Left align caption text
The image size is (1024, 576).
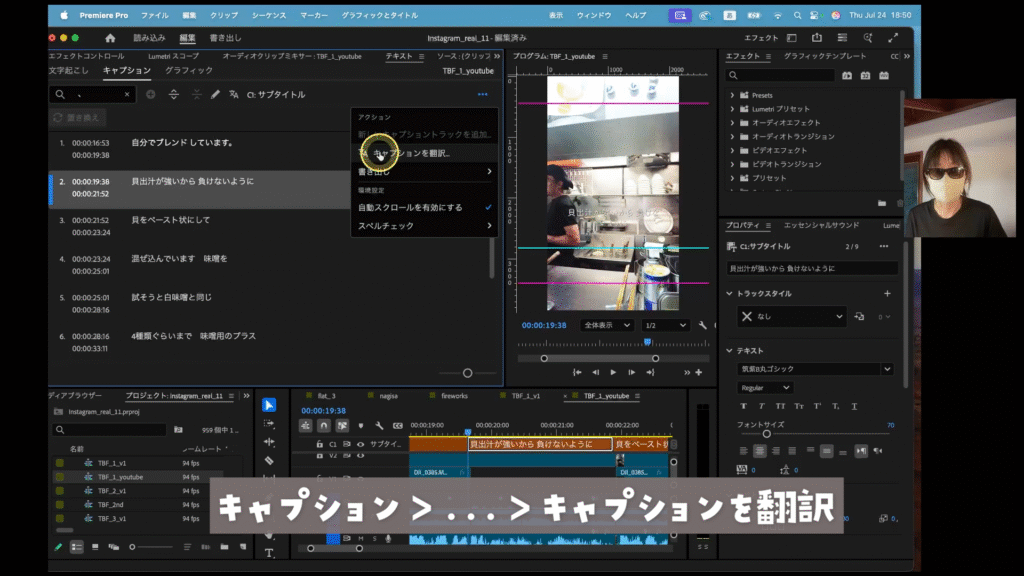coord(743,451)
